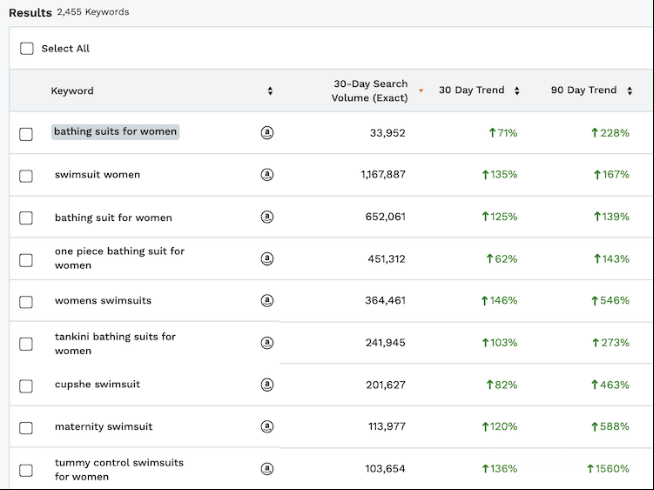
Task: Check the Select All checkbox
Action: pos(27,48)
